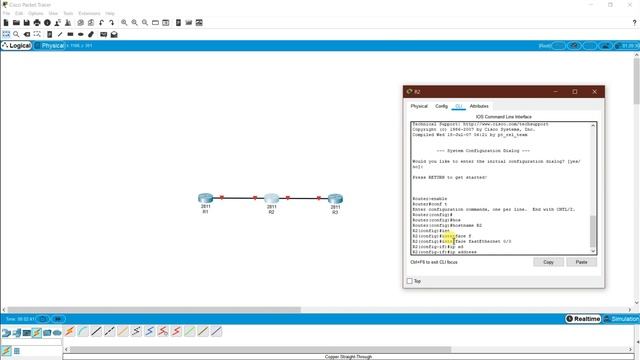
Task: Add a Complex PDU with open envelope
Action: tap(114, 34)
